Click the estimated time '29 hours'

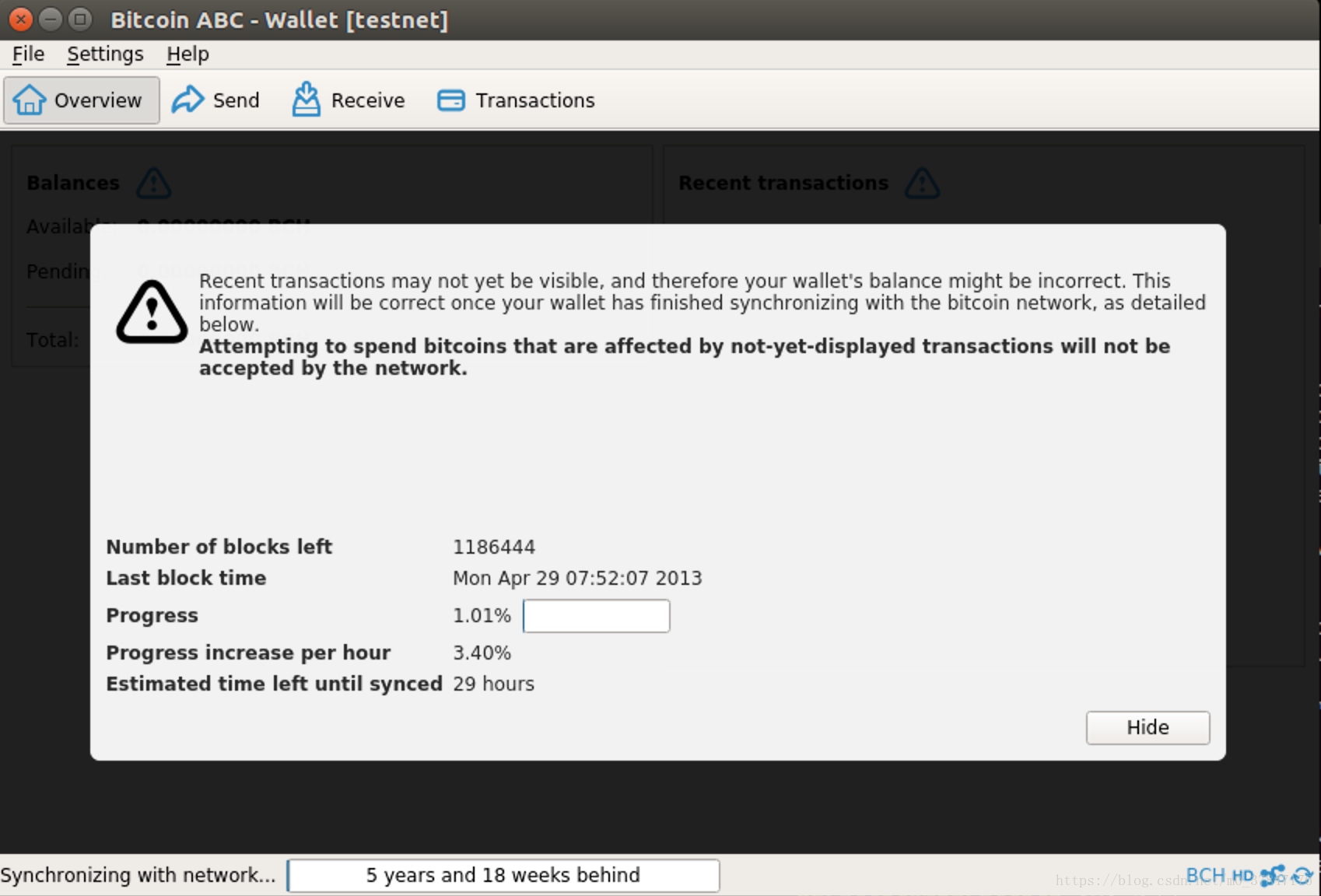pyautogui.click(x=493, y=684)
